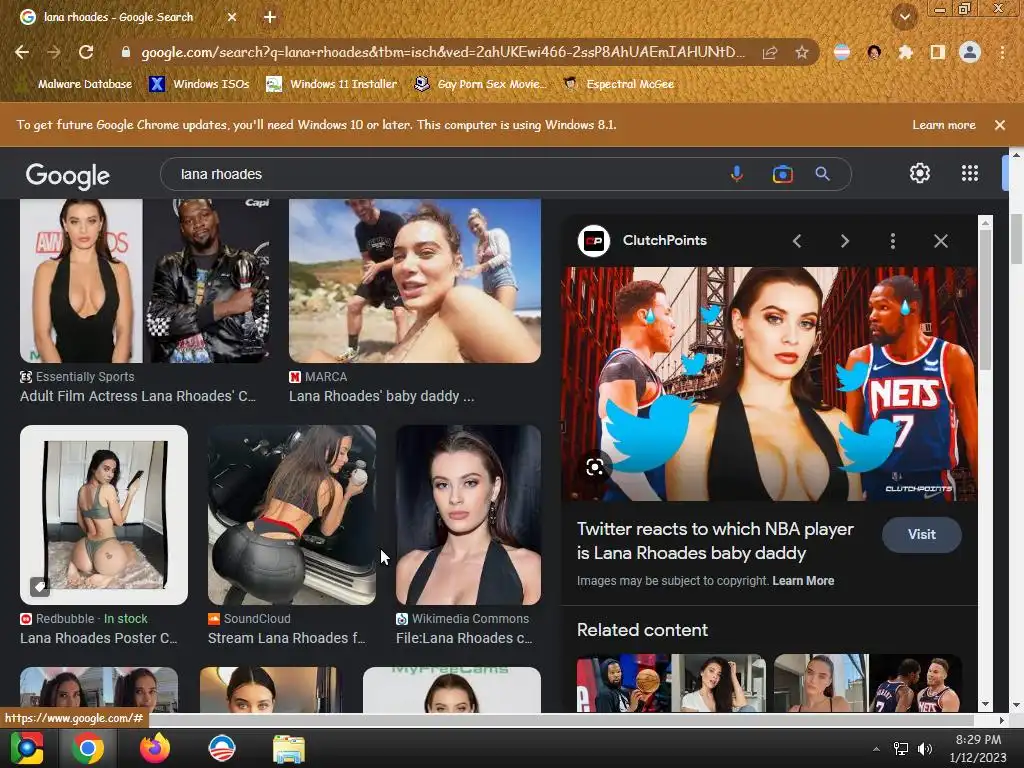Open the Chrome three-dot menu

(x=1002, y=52)
